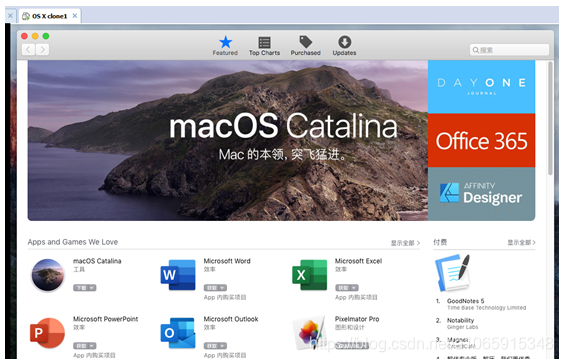
Task: Open the macOS Catalina hero banner
Action: pyautogui.click(x=228, y=140)
